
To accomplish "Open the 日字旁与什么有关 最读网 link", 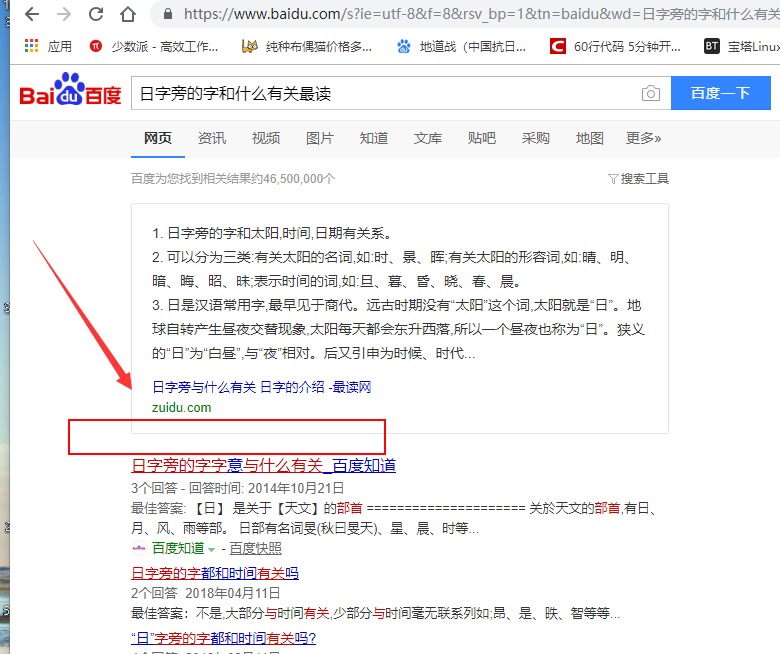I will 262,387.
